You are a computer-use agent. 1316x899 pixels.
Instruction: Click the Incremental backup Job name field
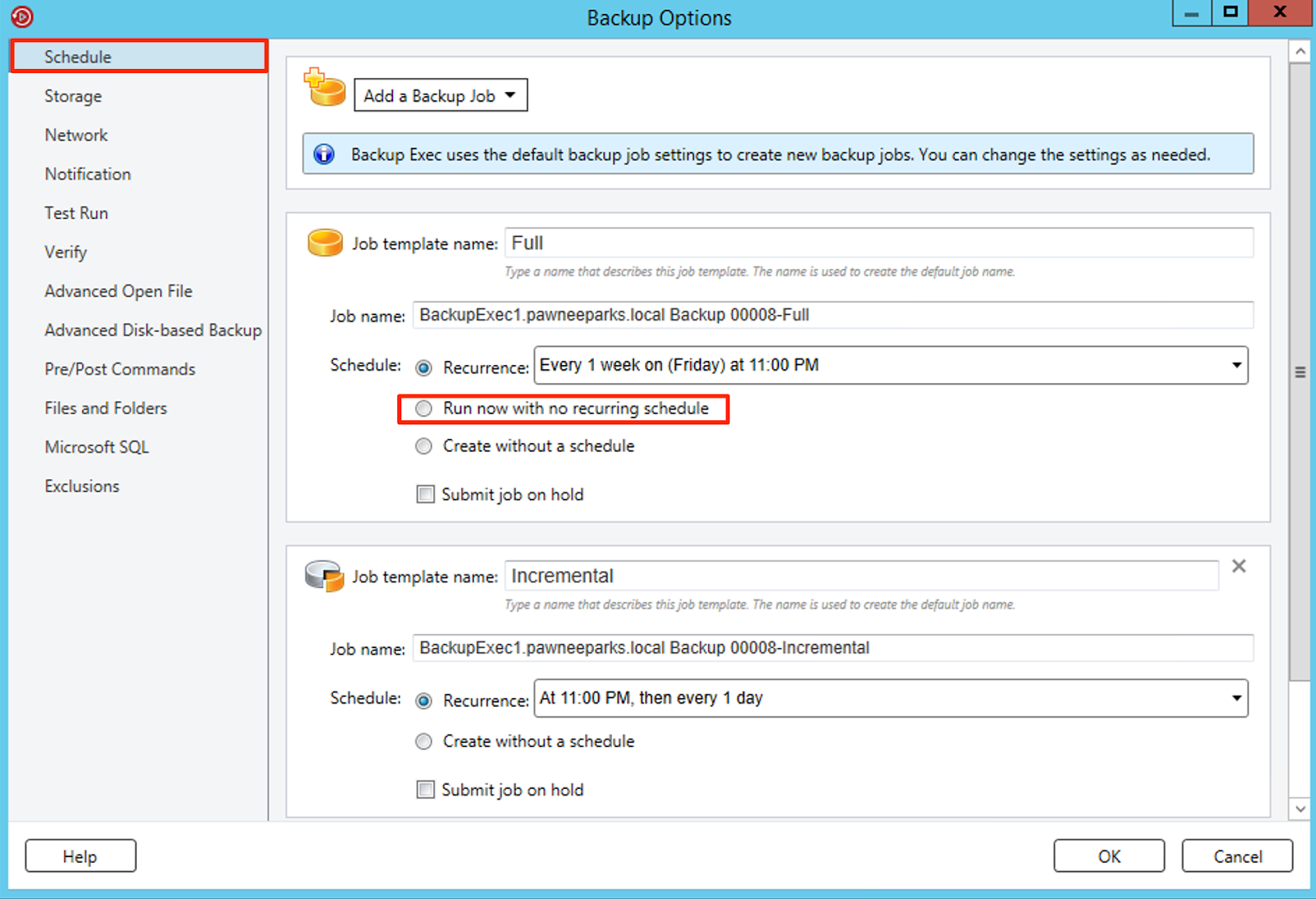coord(832,648)
